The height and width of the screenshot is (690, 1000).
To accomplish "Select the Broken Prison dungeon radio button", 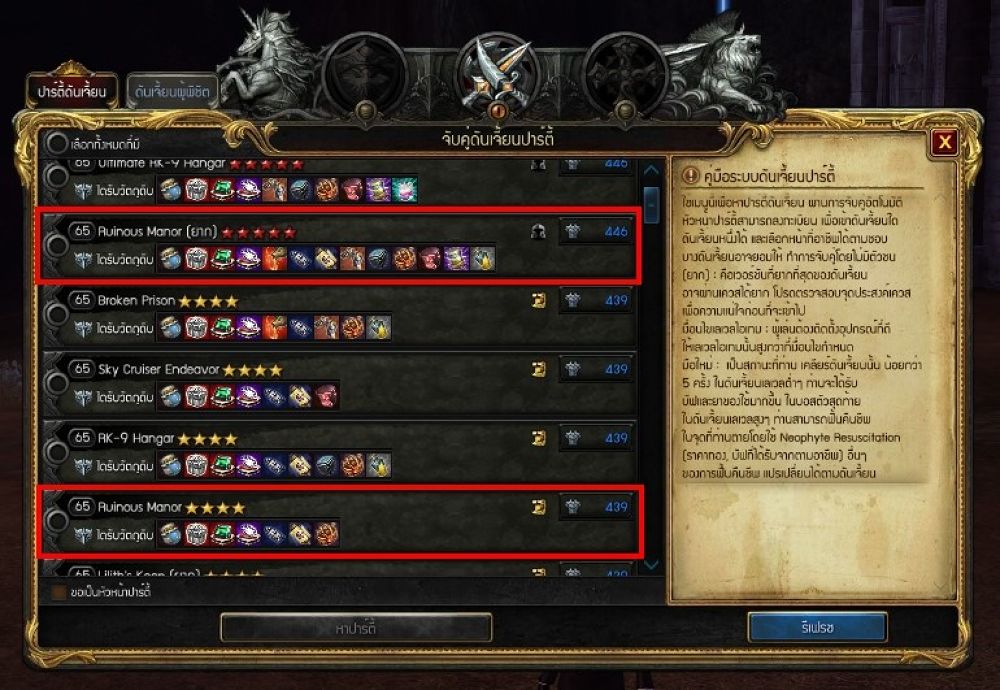I will click(x=56, y=314).
